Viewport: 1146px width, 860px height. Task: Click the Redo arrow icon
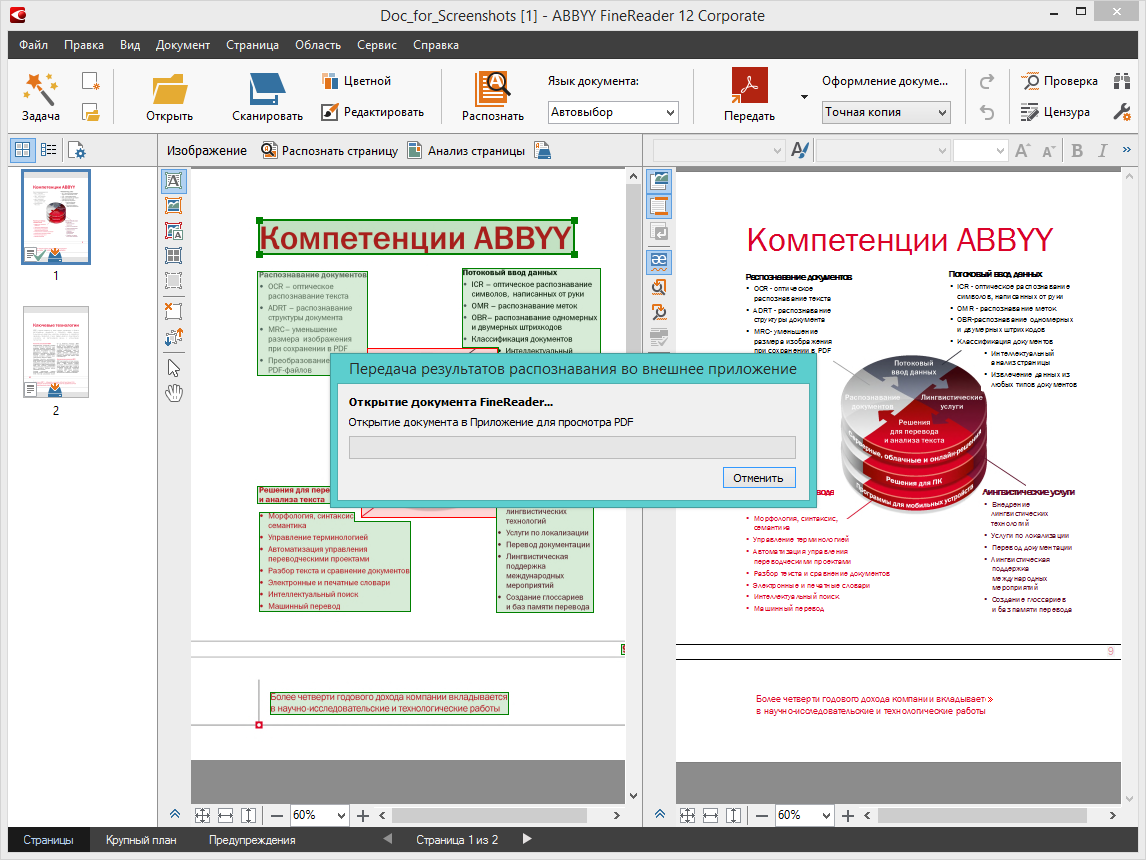pyautogui.click(x=987, y=81)
